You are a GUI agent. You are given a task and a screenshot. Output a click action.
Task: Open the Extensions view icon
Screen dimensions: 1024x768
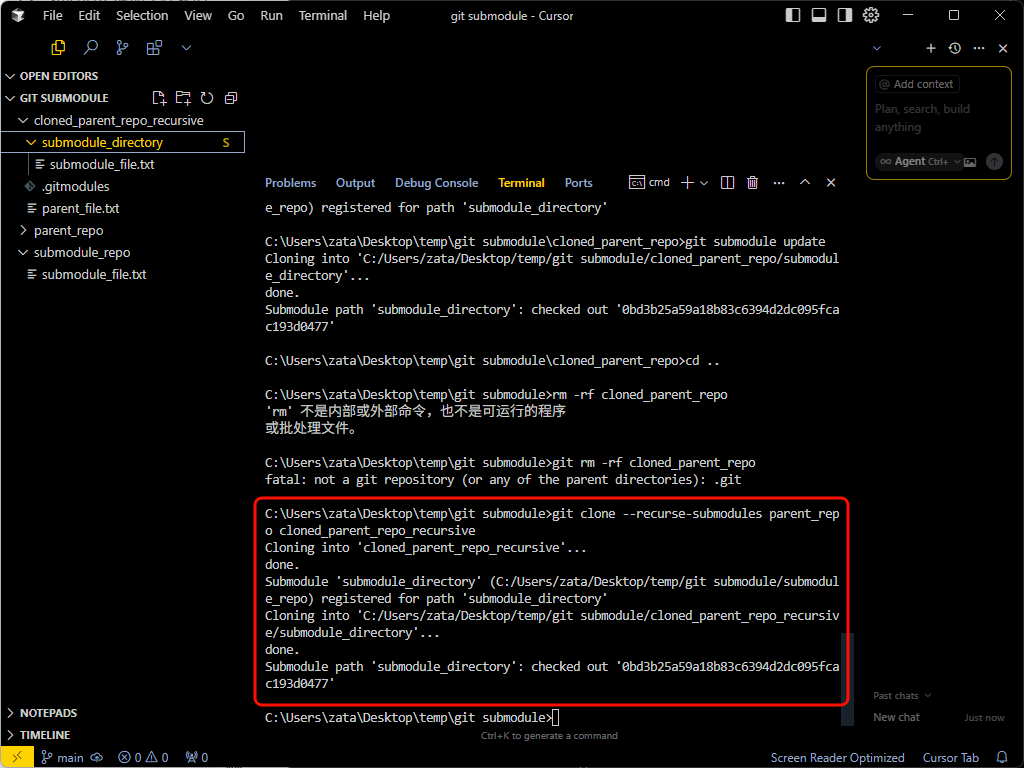tap(154, 47)
